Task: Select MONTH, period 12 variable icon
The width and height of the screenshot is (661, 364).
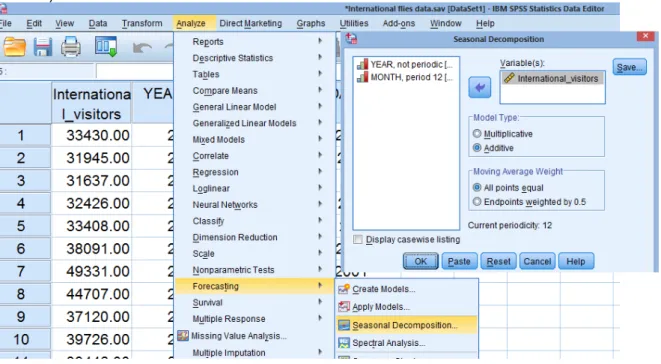Action: [x=362, y=77]
